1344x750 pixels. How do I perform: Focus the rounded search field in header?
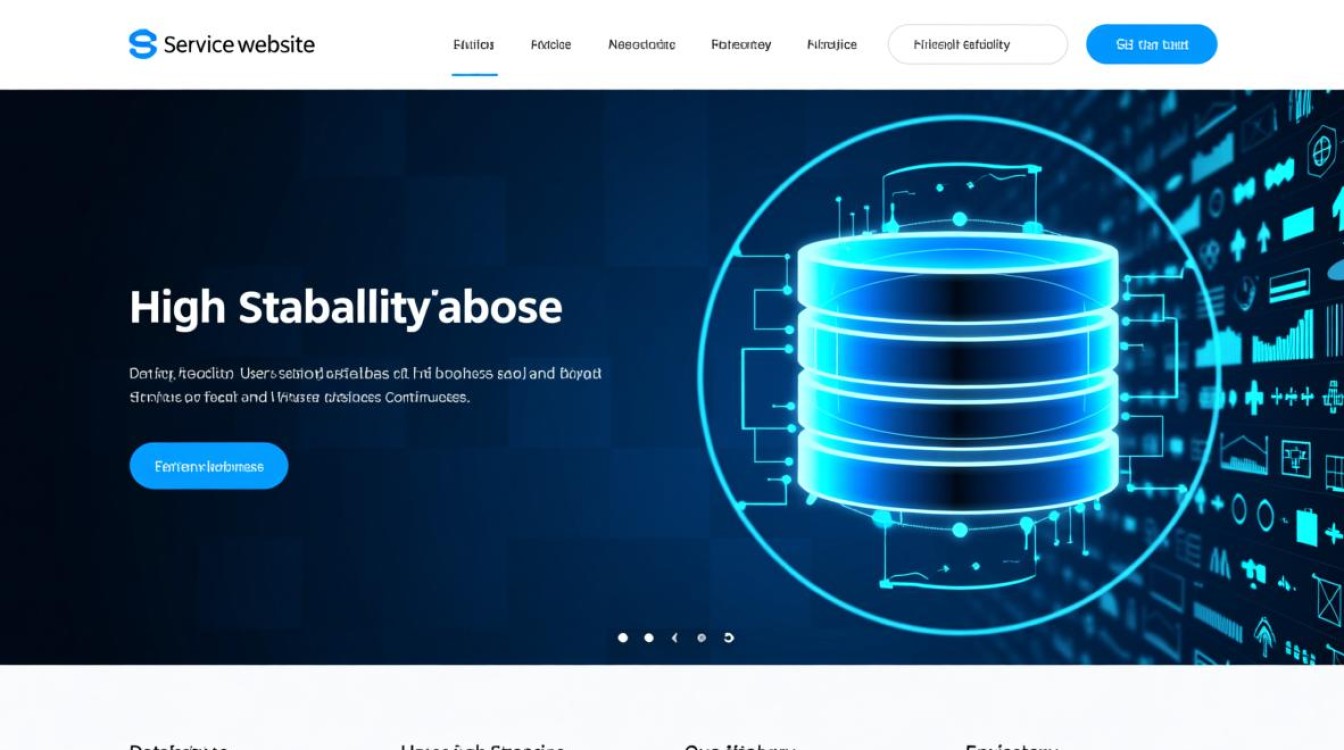(x=977, y=45)
